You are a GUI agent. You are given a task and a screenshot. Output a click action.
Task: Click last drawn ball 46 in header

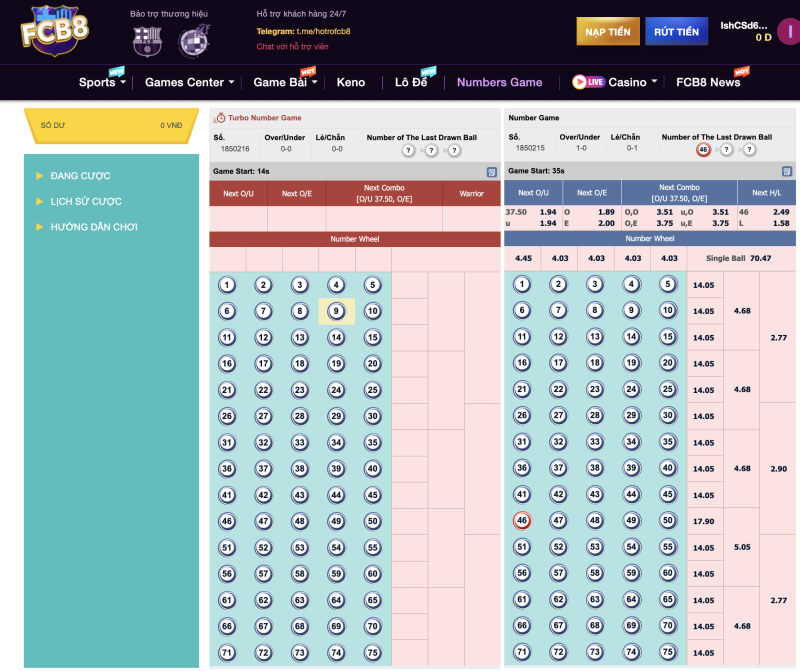pos(704,150)
